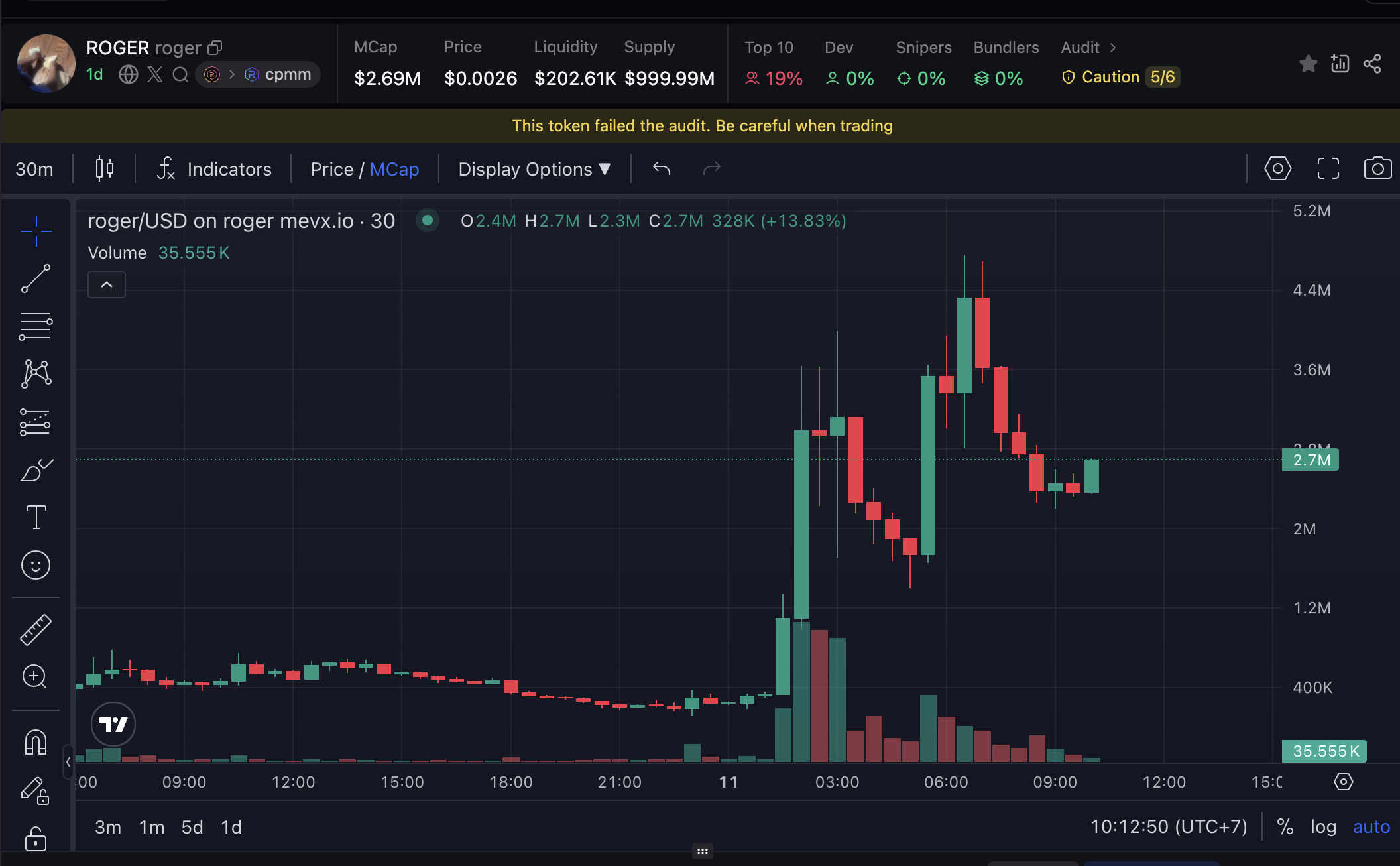The height and width of the screenshot is (866, 1400).
Task: Open the Caution 5/6 audit badge
Action: tap(1120, 77)
